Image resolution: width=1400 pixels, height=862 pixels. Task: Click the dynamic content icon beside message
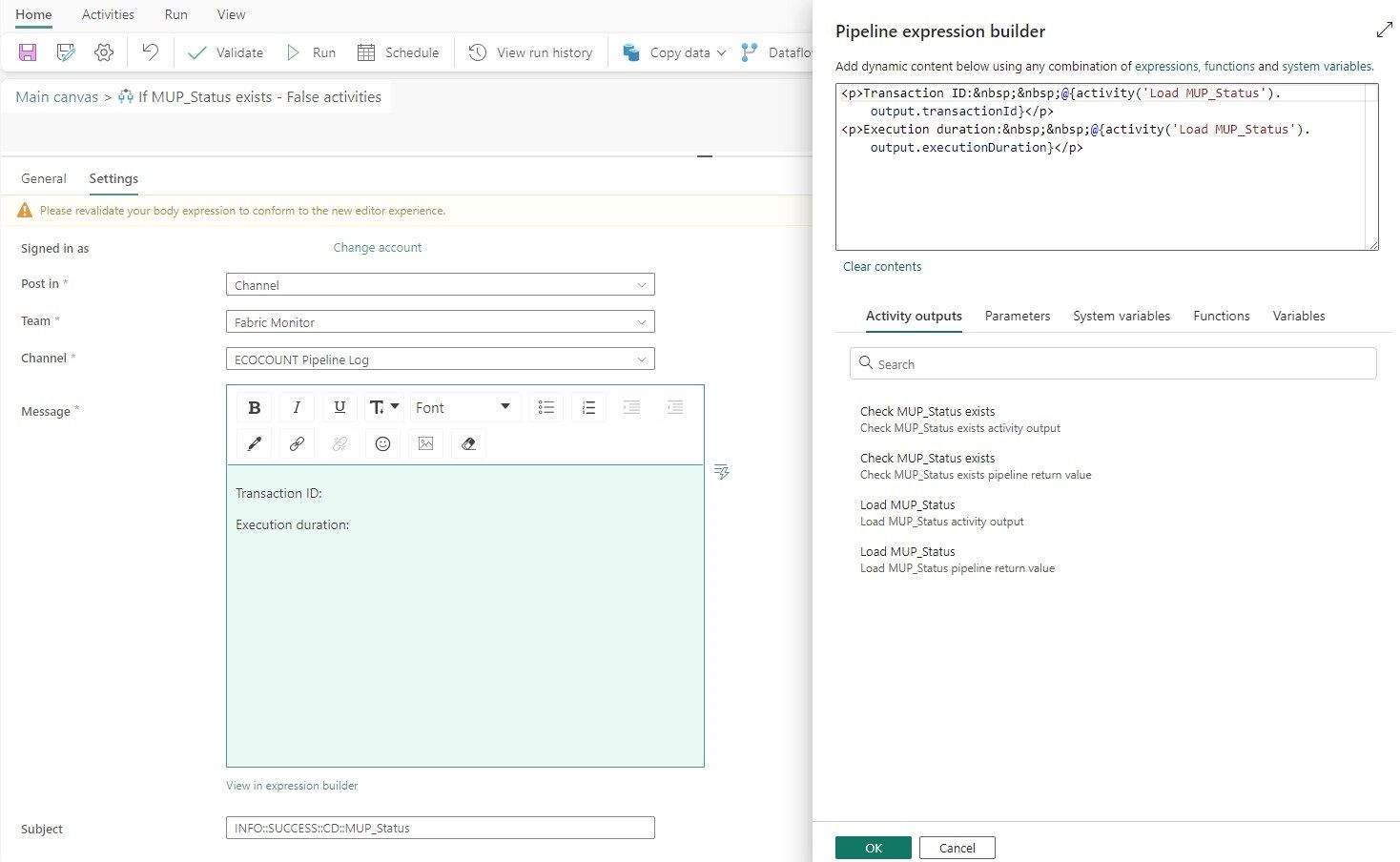pos(722,472)
